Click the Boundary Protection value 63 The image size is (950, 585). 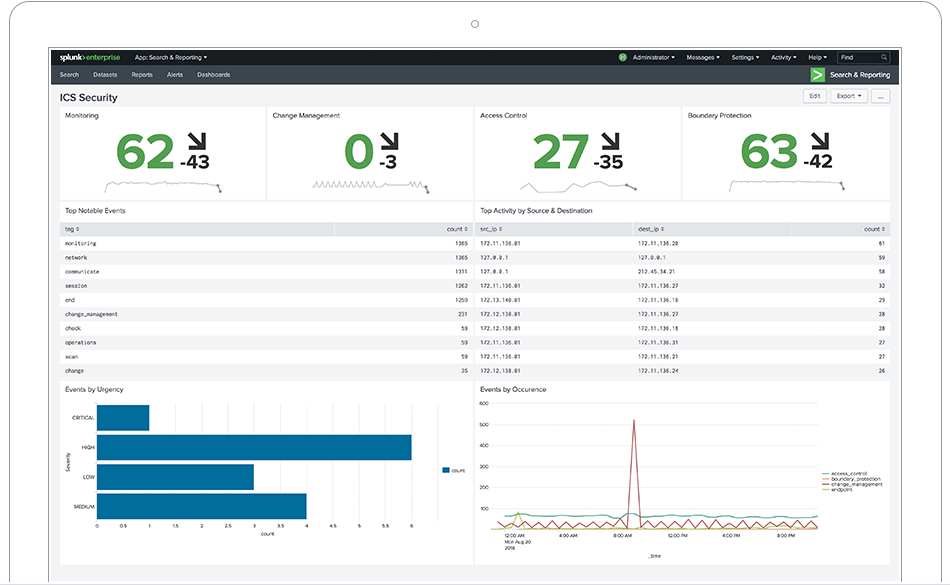[769, 151]
